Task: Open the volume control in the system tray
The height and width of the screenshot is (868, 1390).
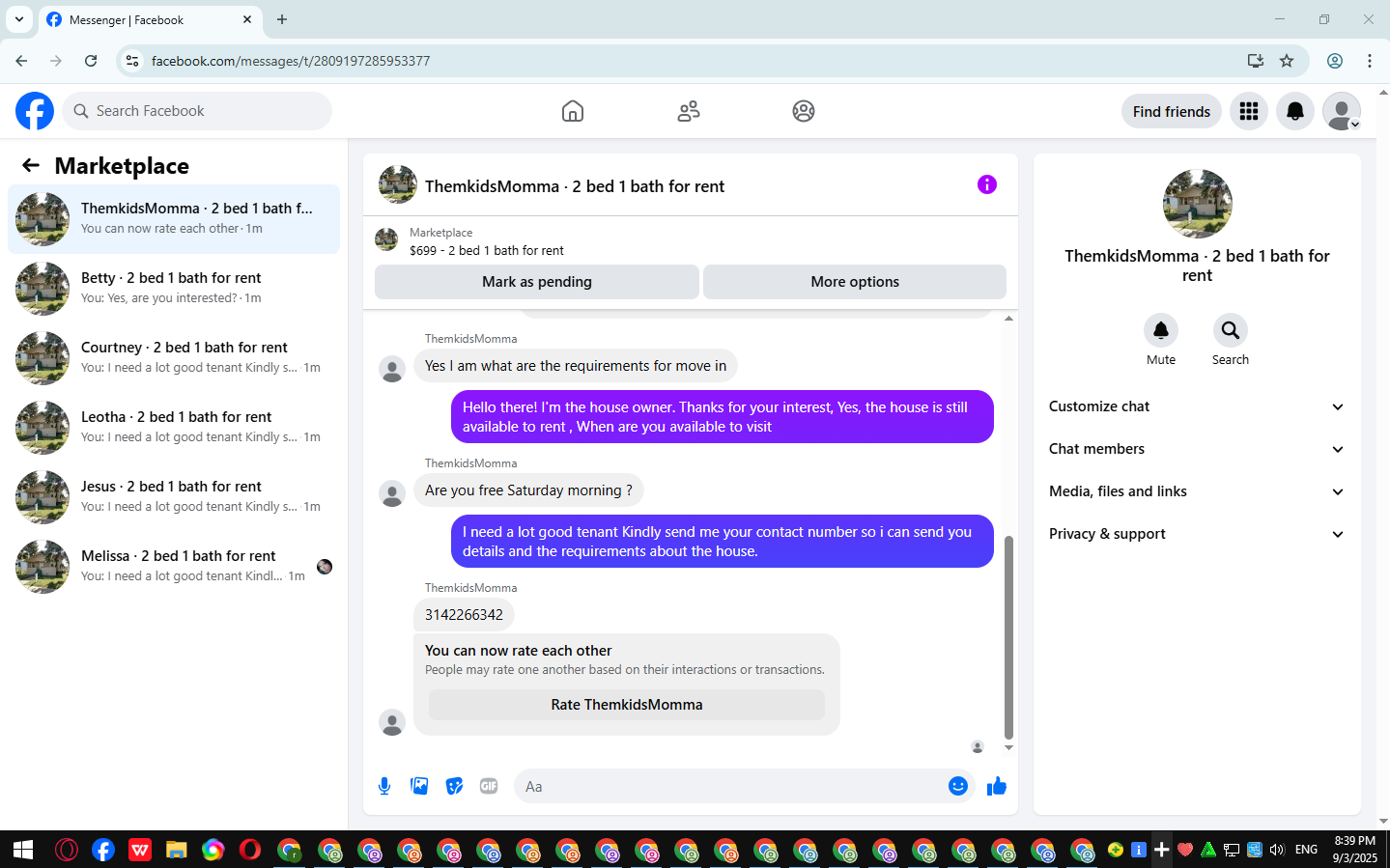Action: 1277,850
